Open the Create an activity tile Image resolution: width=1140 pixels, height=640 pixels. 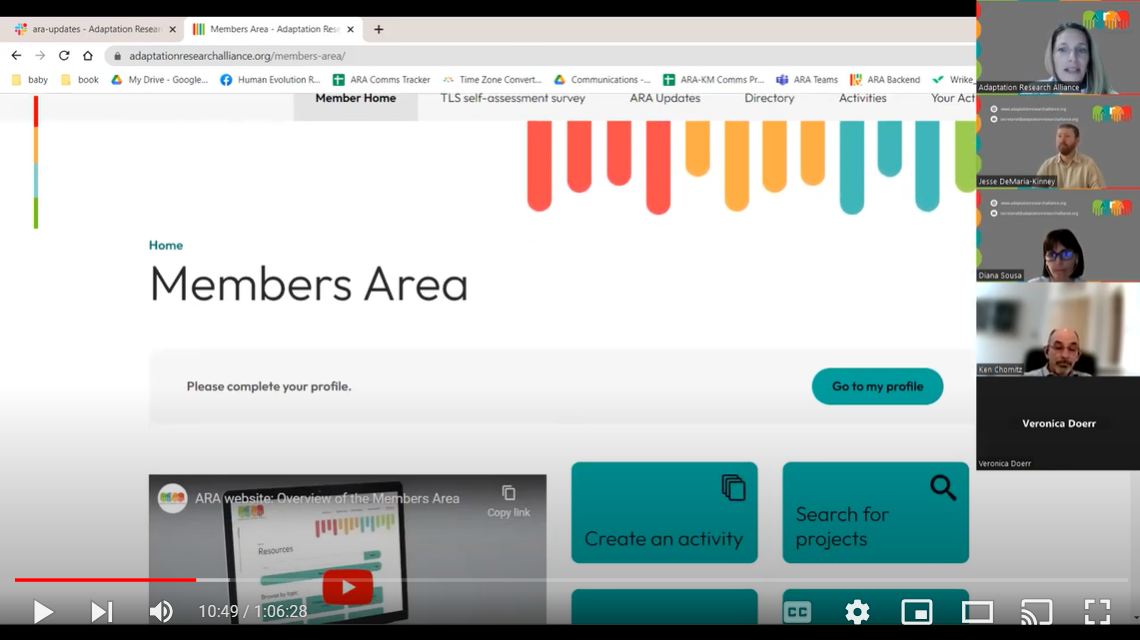[664, 512]
